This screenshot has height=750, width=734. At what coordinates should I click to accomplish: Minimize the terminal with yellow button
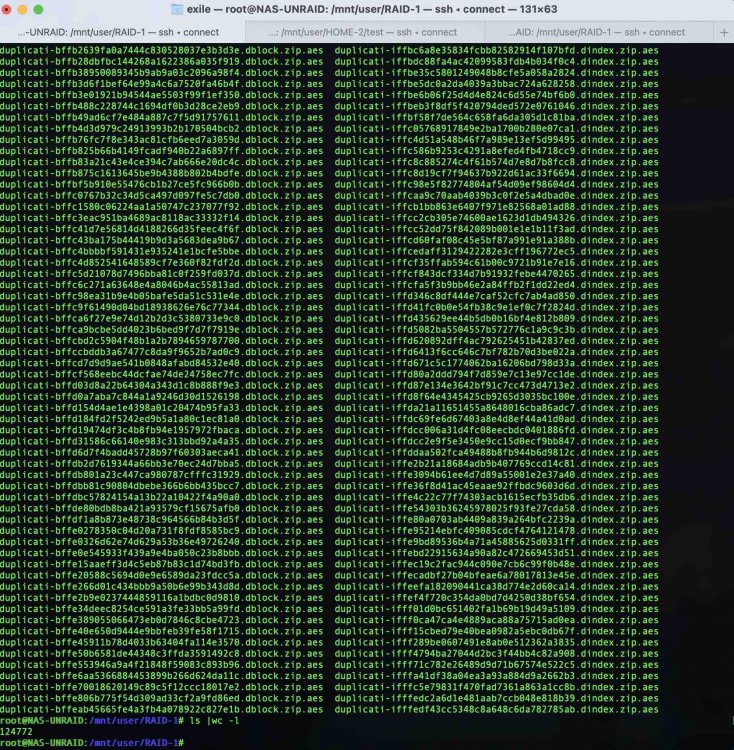point(22,9)
